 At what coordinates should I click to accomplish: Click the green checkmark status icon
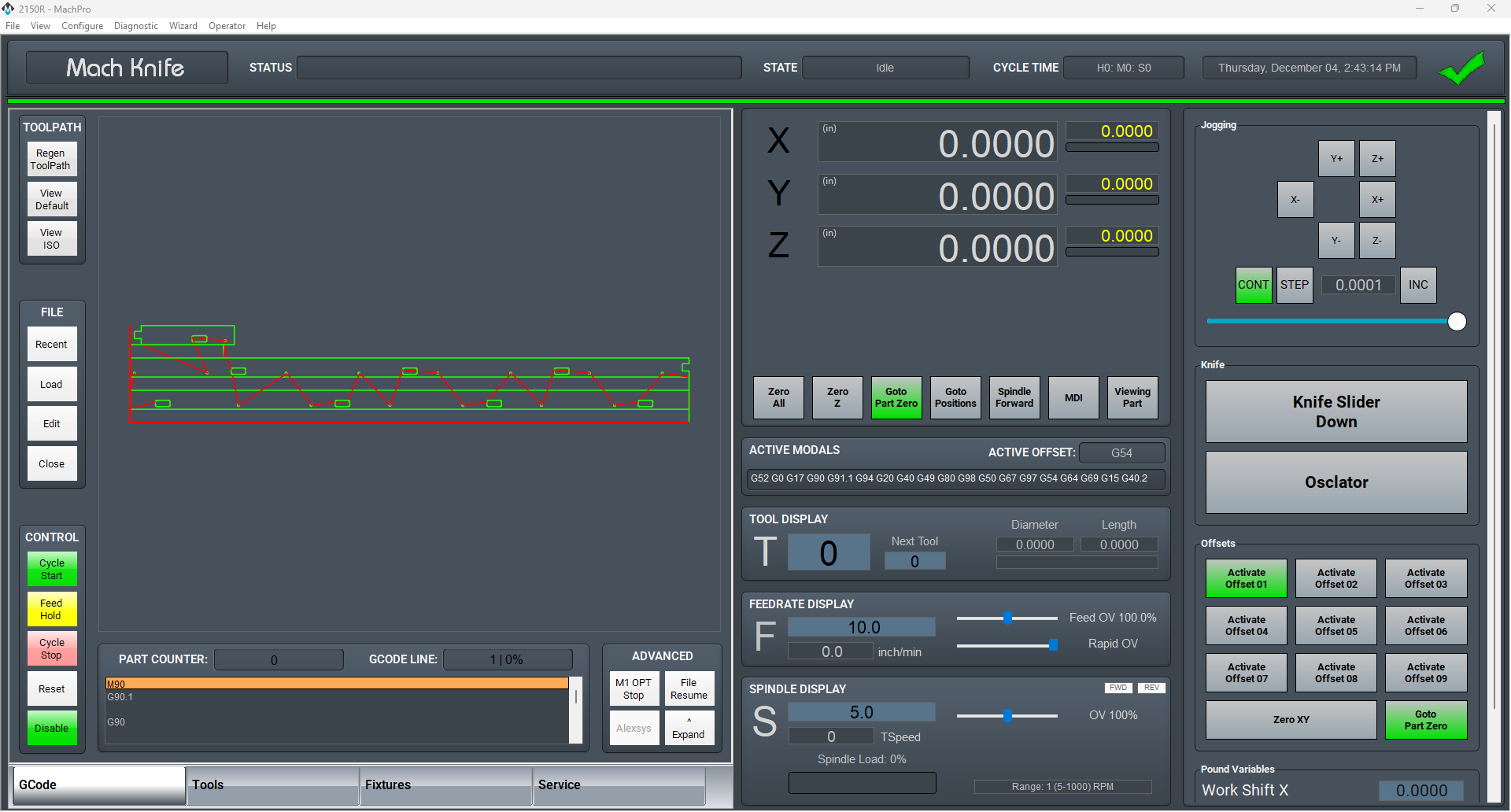tap(1461, 68)
